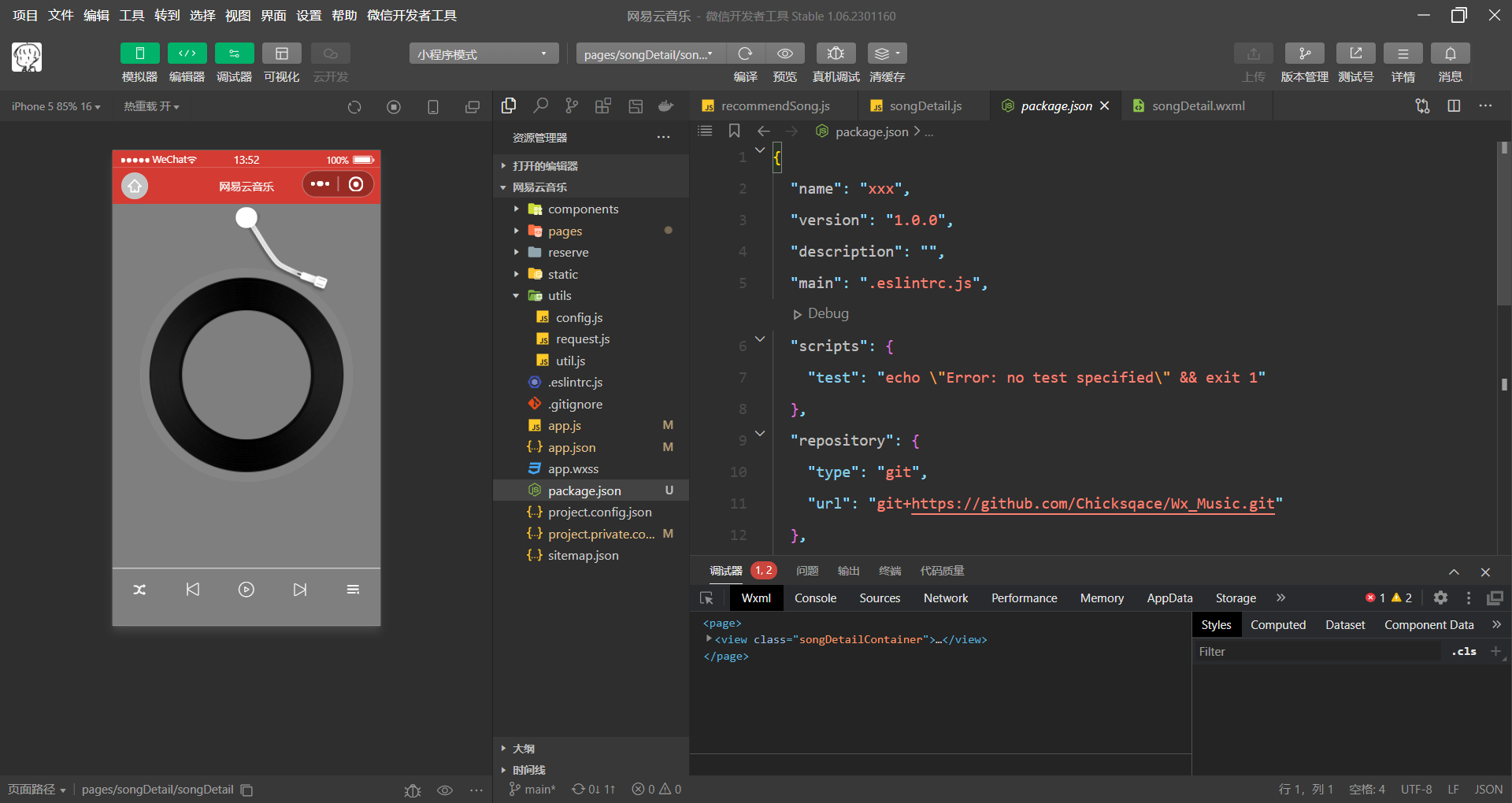Open the explorer files icon in sidebar
The width and height of the screenshot is (1512, 803).
(x=509, y=105)
